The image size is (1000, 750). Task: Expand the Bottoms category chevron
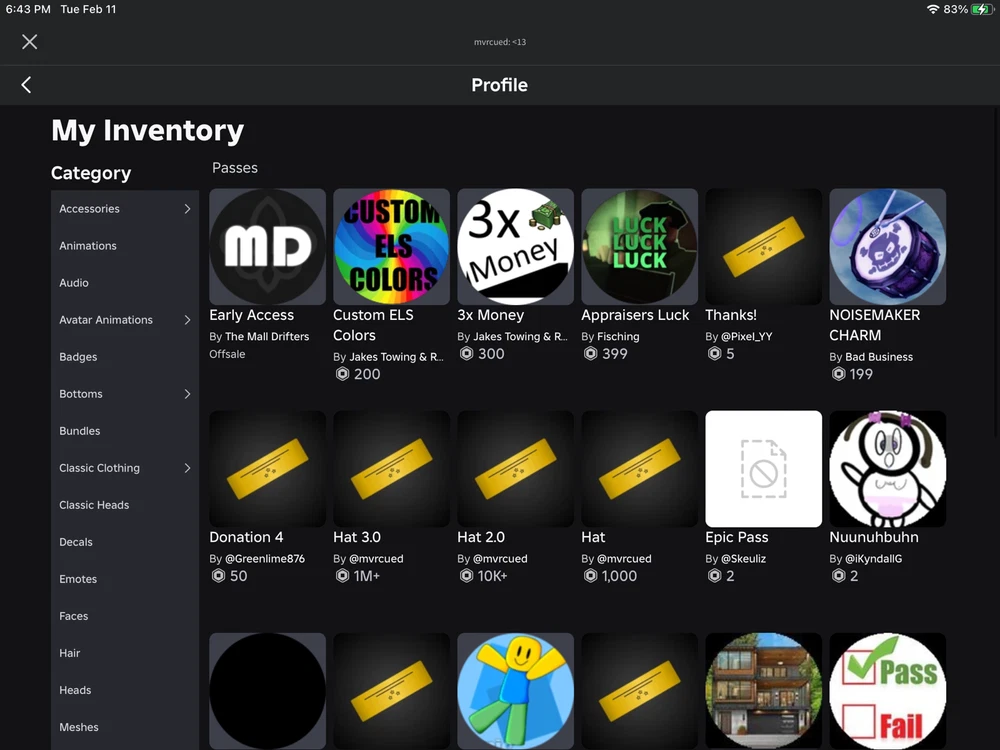coord(187,394)
